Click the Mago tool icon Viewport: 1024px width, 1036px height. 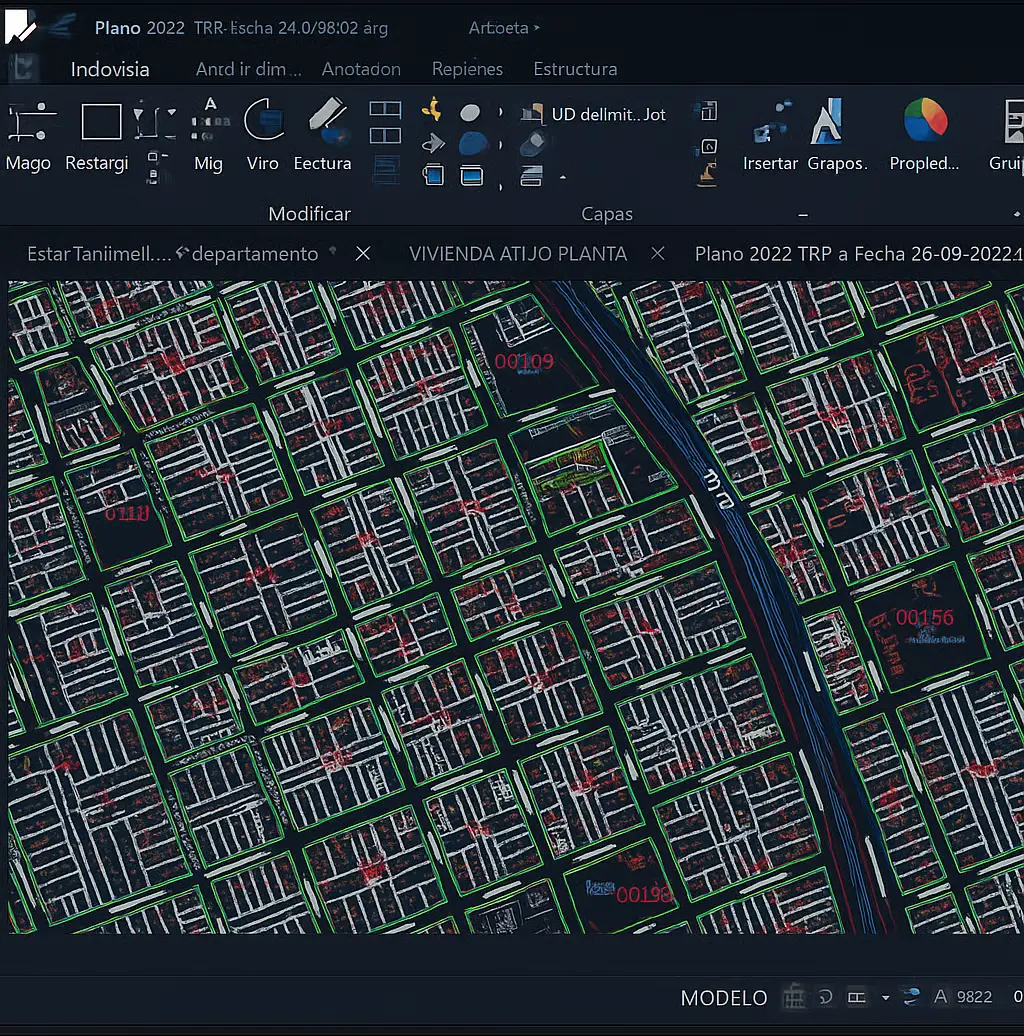click(x=32, y=122)
